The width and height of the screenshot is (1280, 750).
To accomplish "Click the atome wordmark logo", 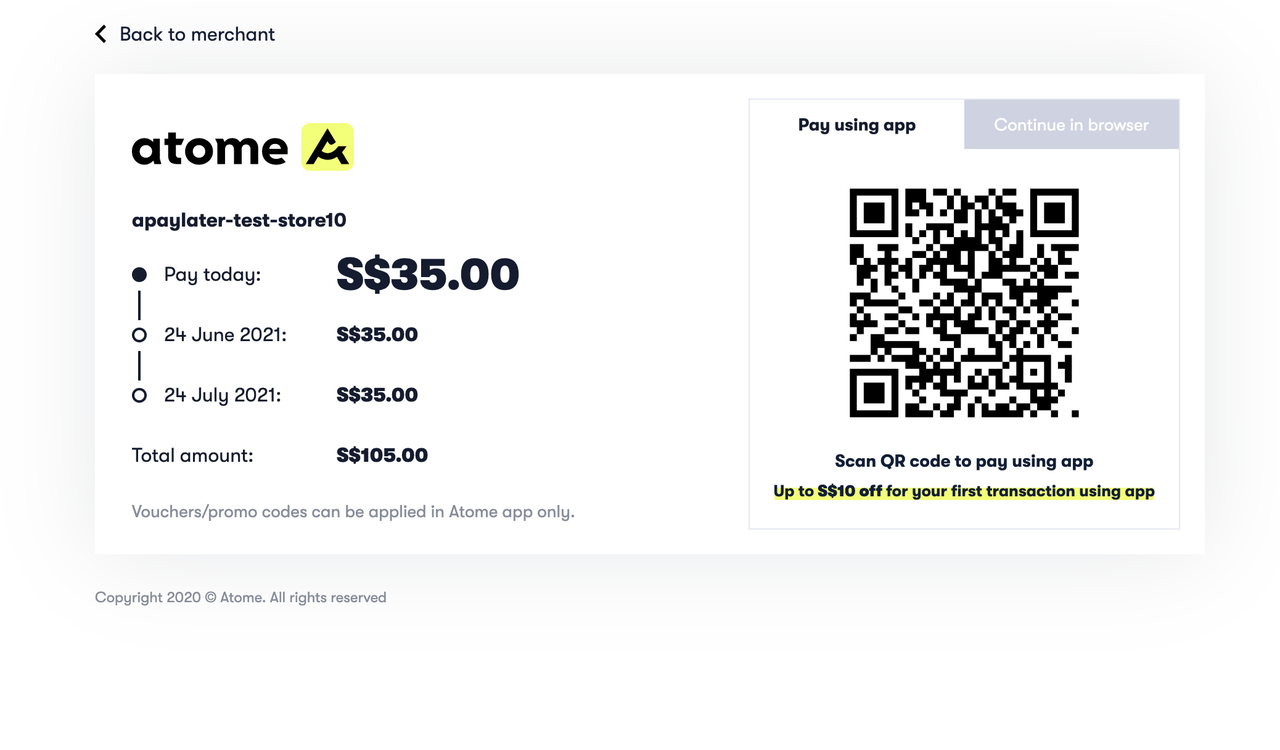I will (x=210, y=147).
